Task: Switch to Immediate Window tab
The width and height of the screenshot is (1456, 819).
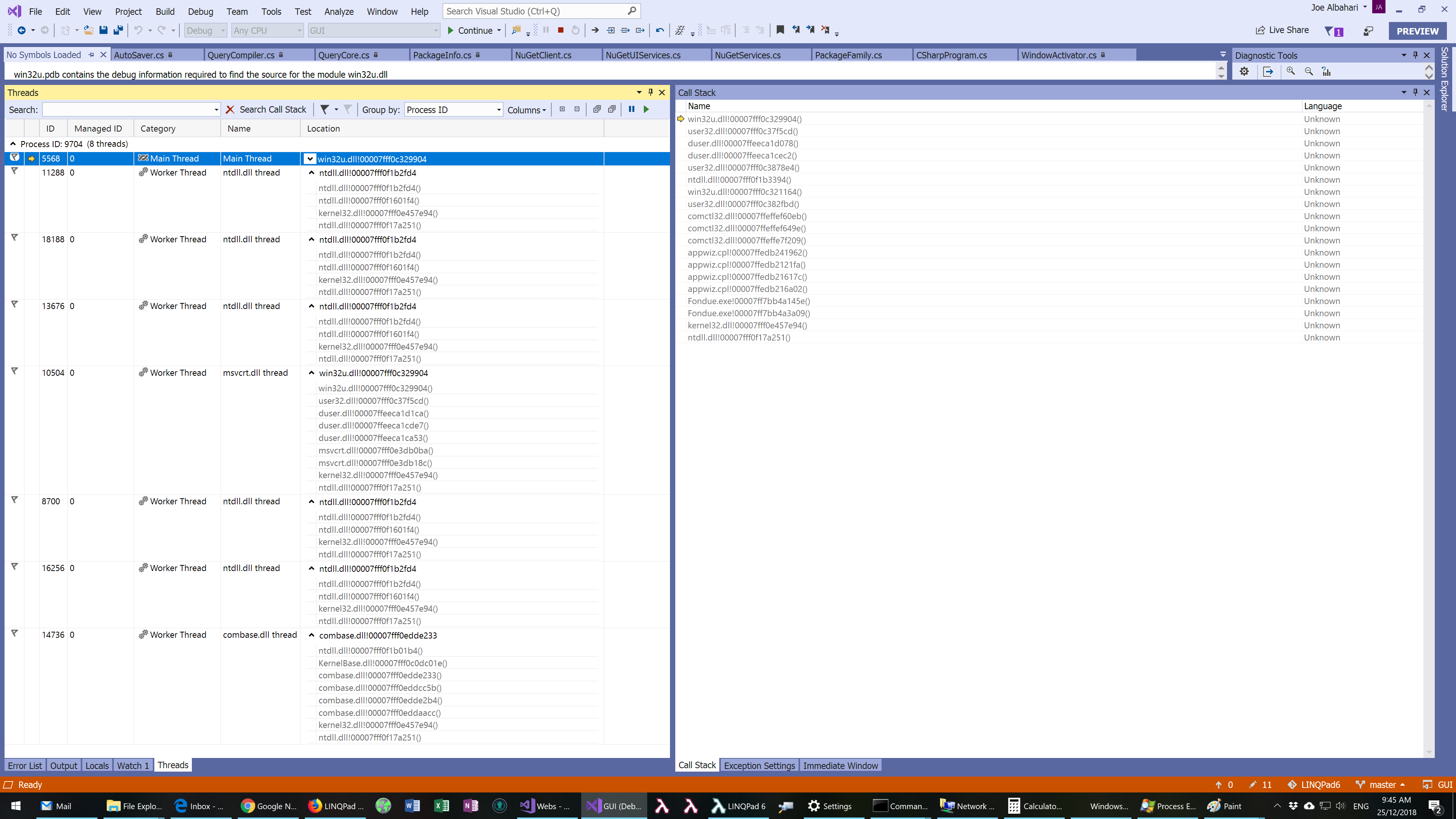Action: click(x=841, y=765)
